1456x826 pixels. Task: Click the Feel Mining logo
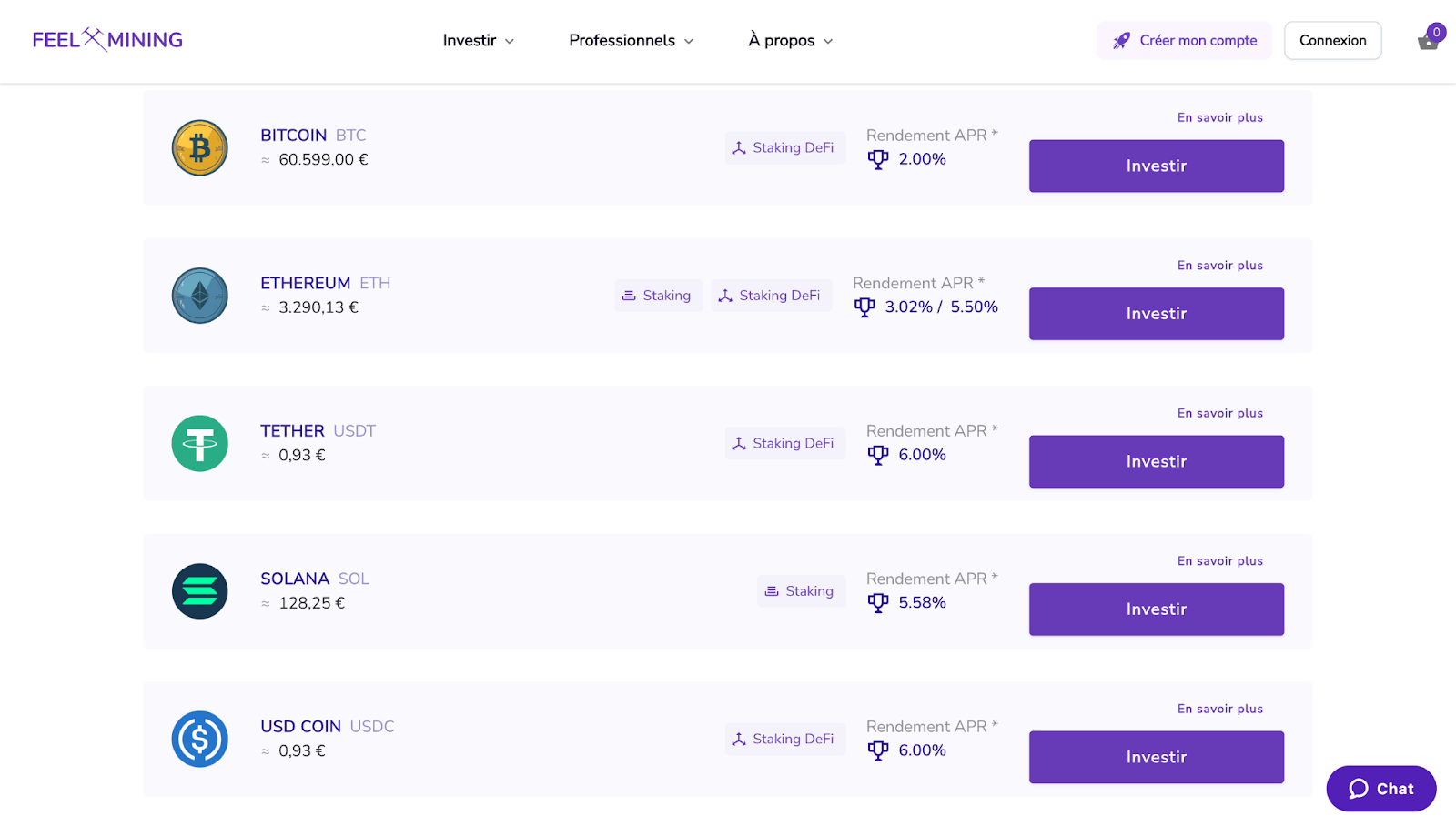coord(107,40)
